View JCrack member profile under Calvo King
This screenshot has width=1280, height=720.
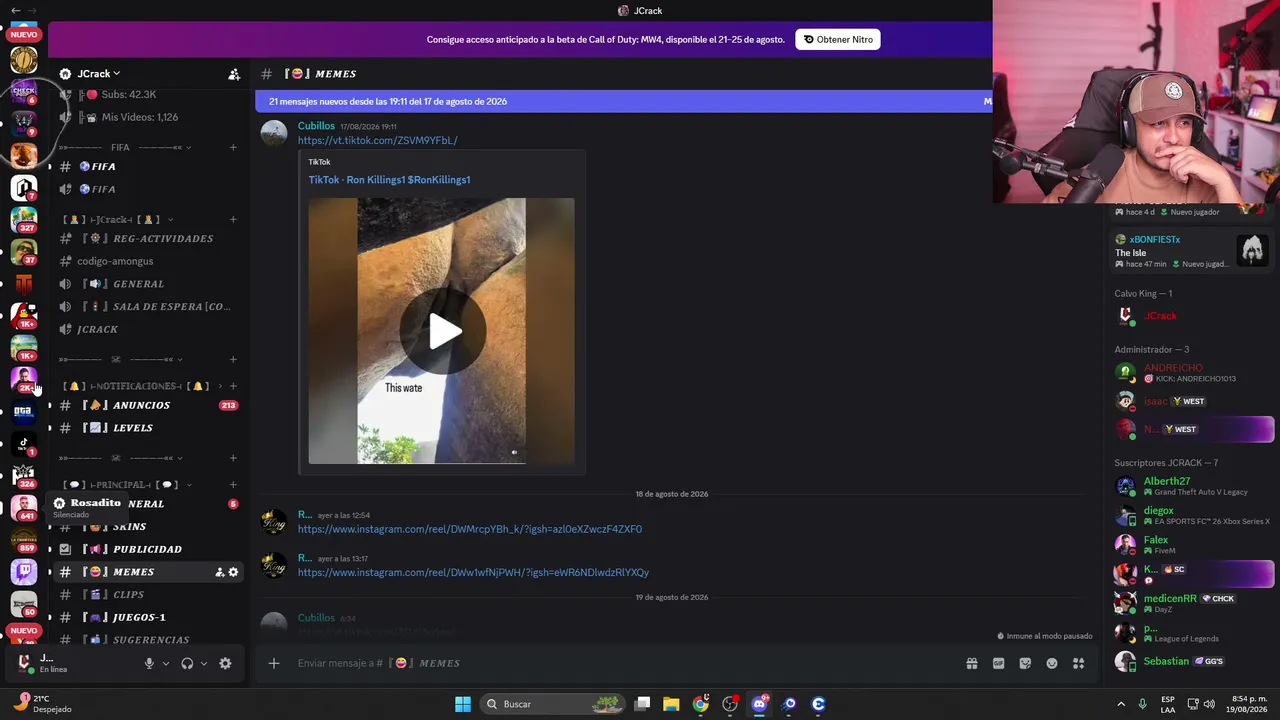click(x=1194, y=316)
